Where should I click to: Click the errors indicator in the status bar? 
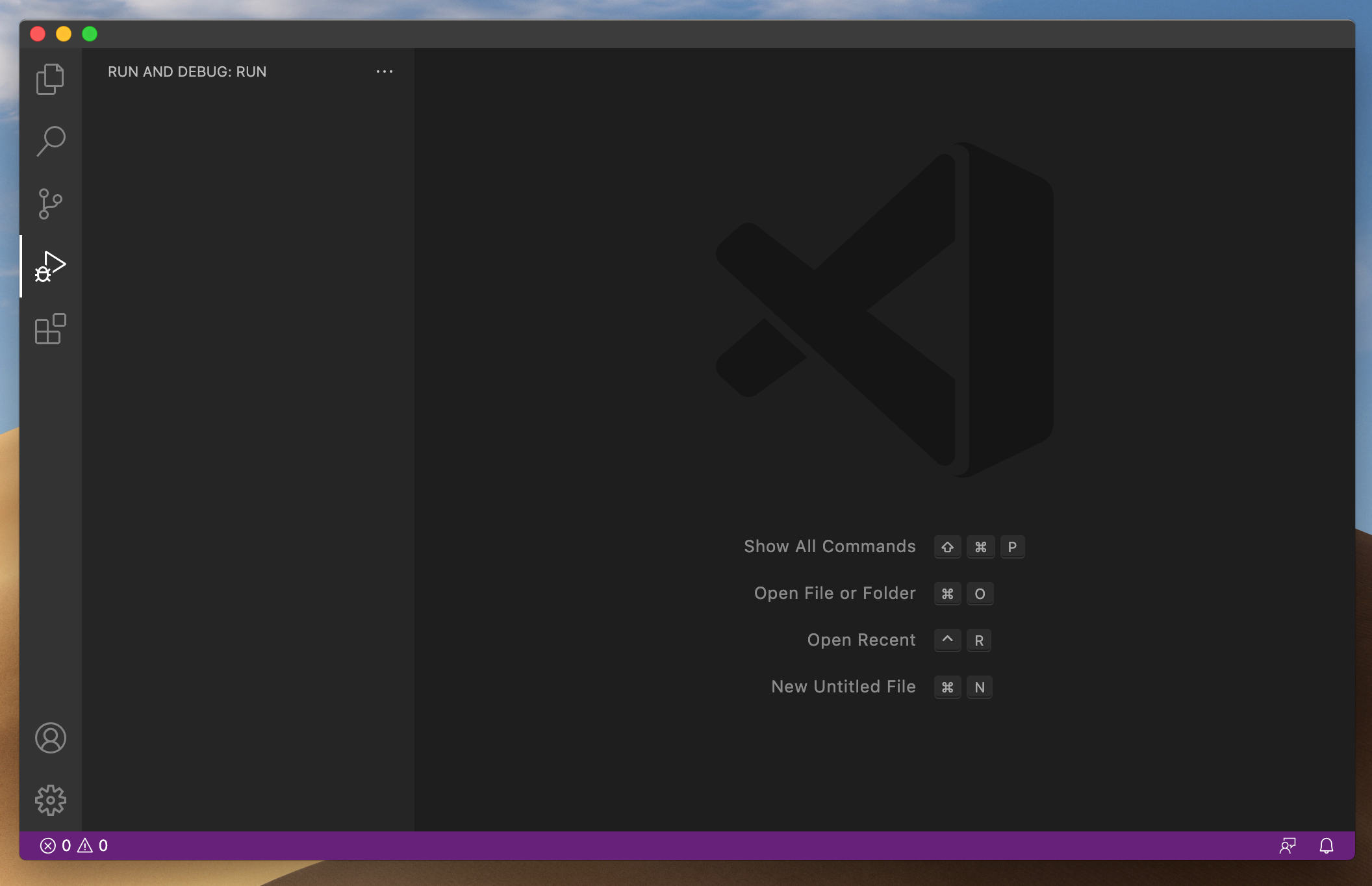[x=54, y=846]
